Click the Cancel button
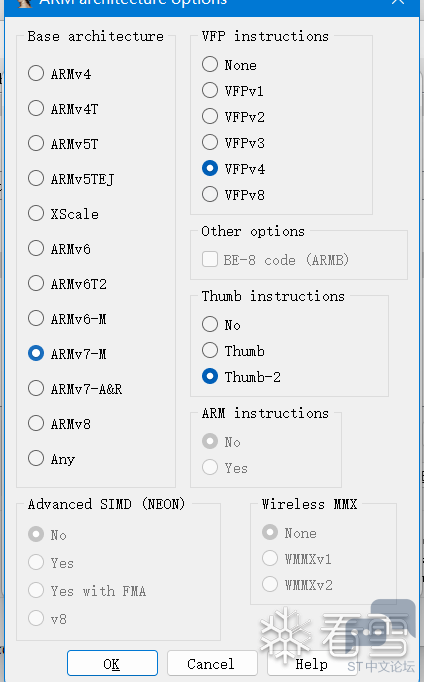Image resolution: width=424 pixels, height=682 pixels. [x=212, y=663]
